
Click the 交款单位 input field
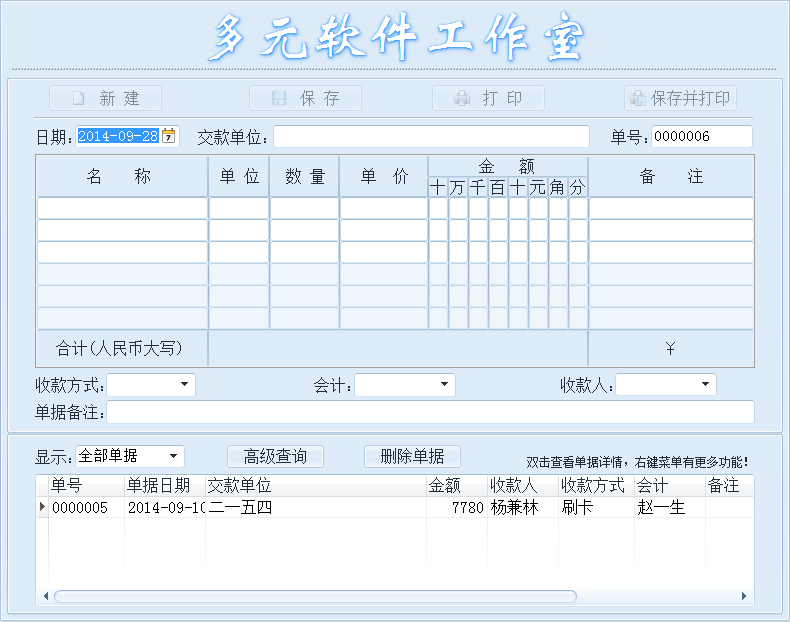point(431,136)
